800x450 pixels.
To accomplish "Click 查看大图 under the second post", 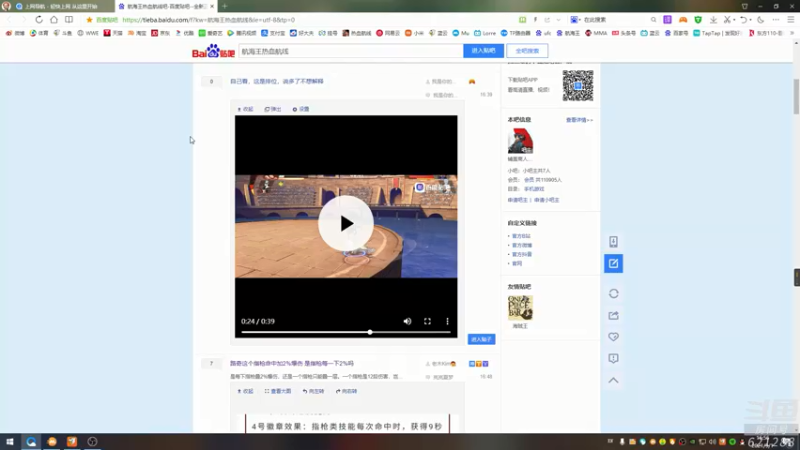I will [x=278, y=391].
